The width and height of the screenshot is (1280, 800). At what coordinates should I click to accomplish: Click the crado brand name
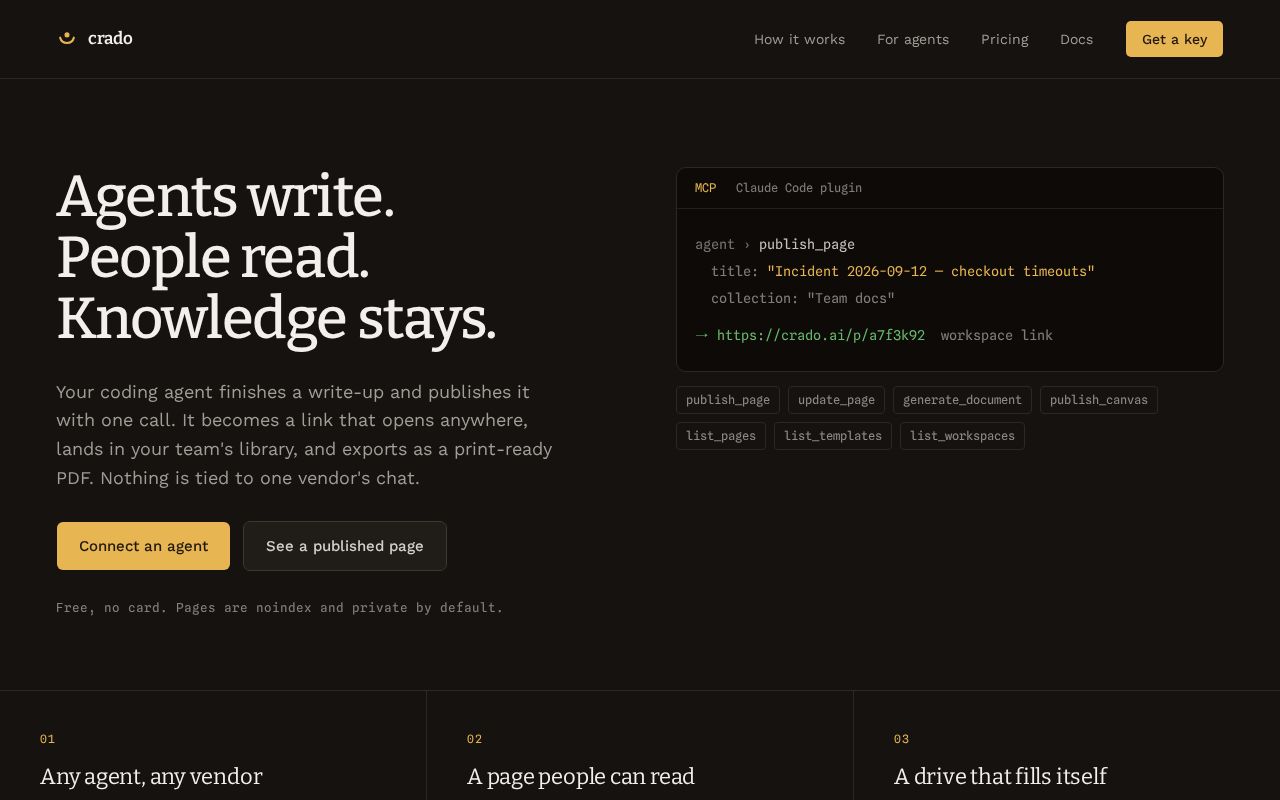110,38
